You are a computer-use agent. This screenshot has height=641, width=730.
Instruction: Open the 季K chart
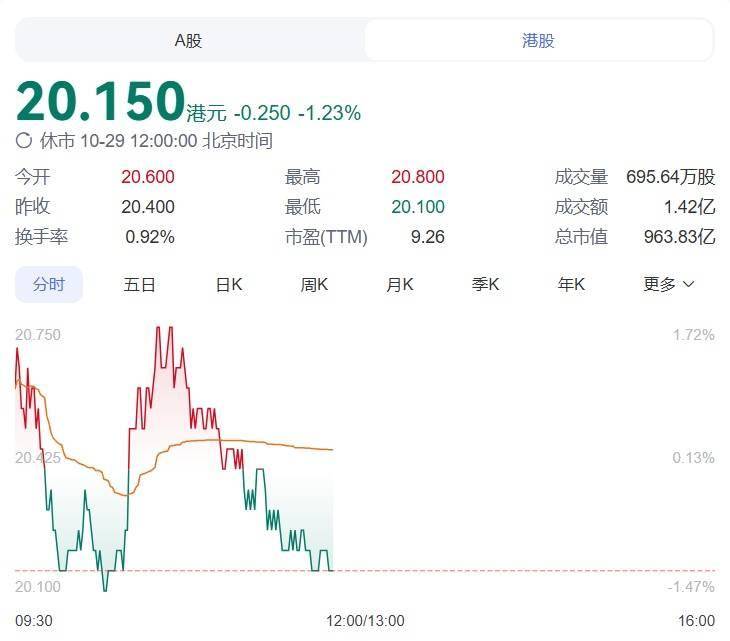point(486,284)
